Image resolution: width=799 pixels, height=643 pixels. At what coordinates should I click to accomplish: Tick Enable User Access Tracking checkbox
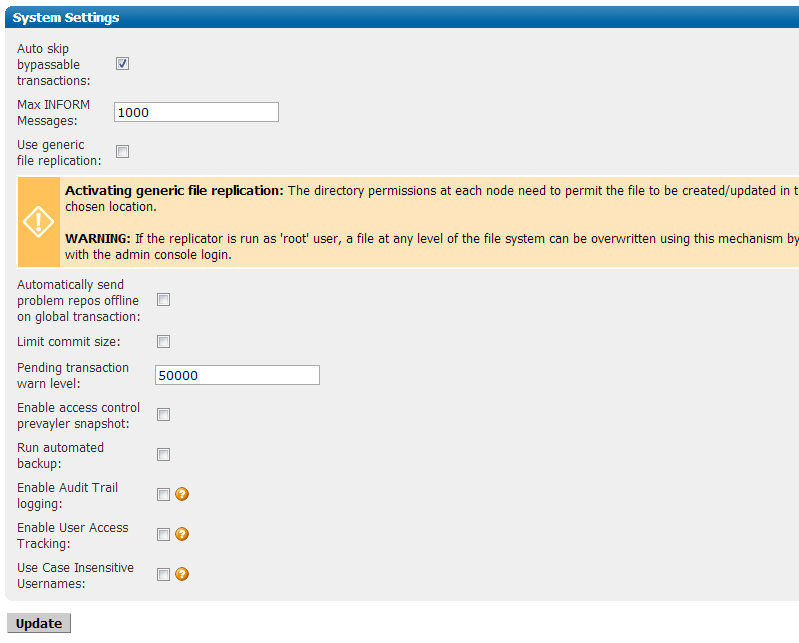pos(163,534)
